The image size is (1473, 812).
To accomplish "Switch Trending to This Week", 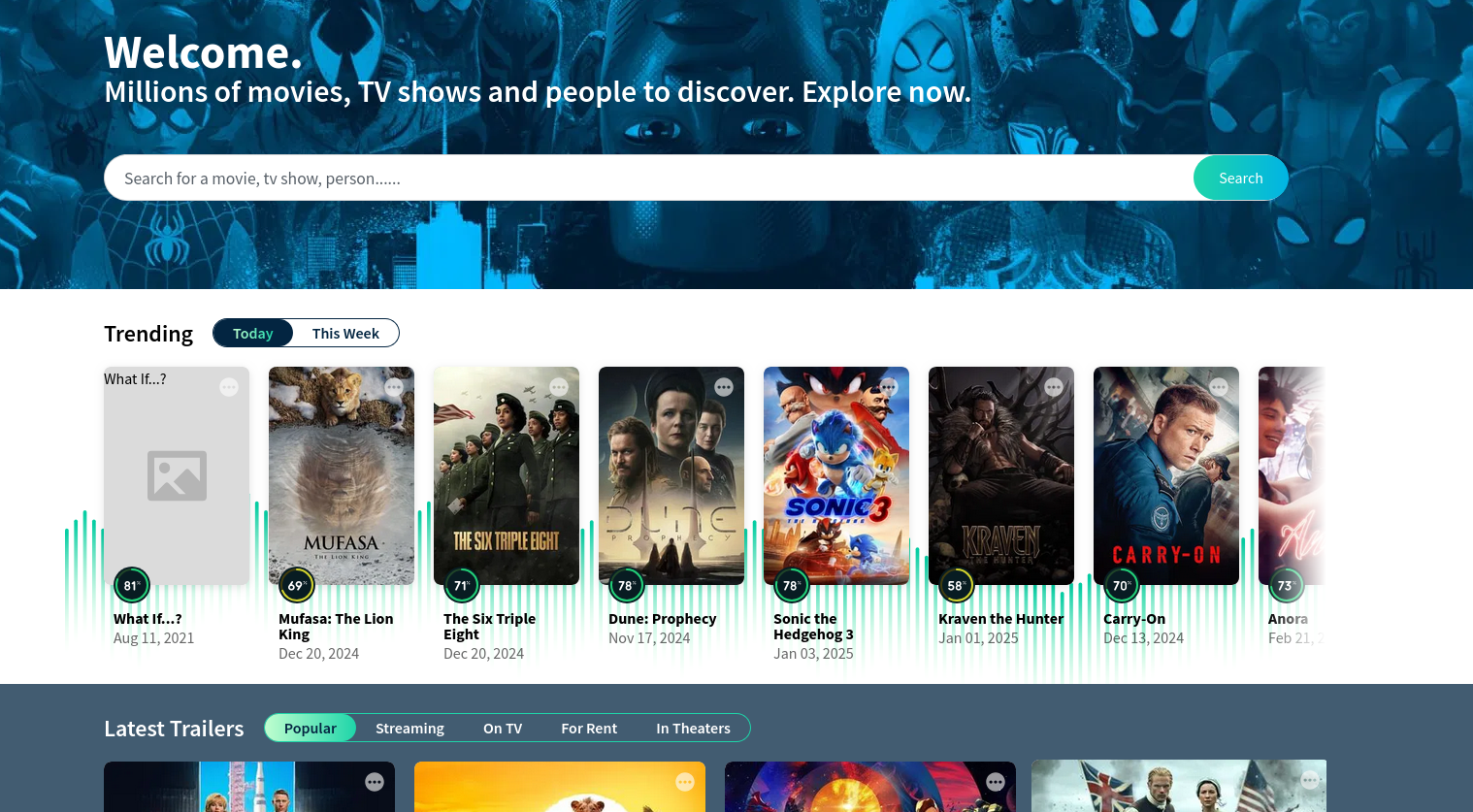I will (x=345, y=333).
